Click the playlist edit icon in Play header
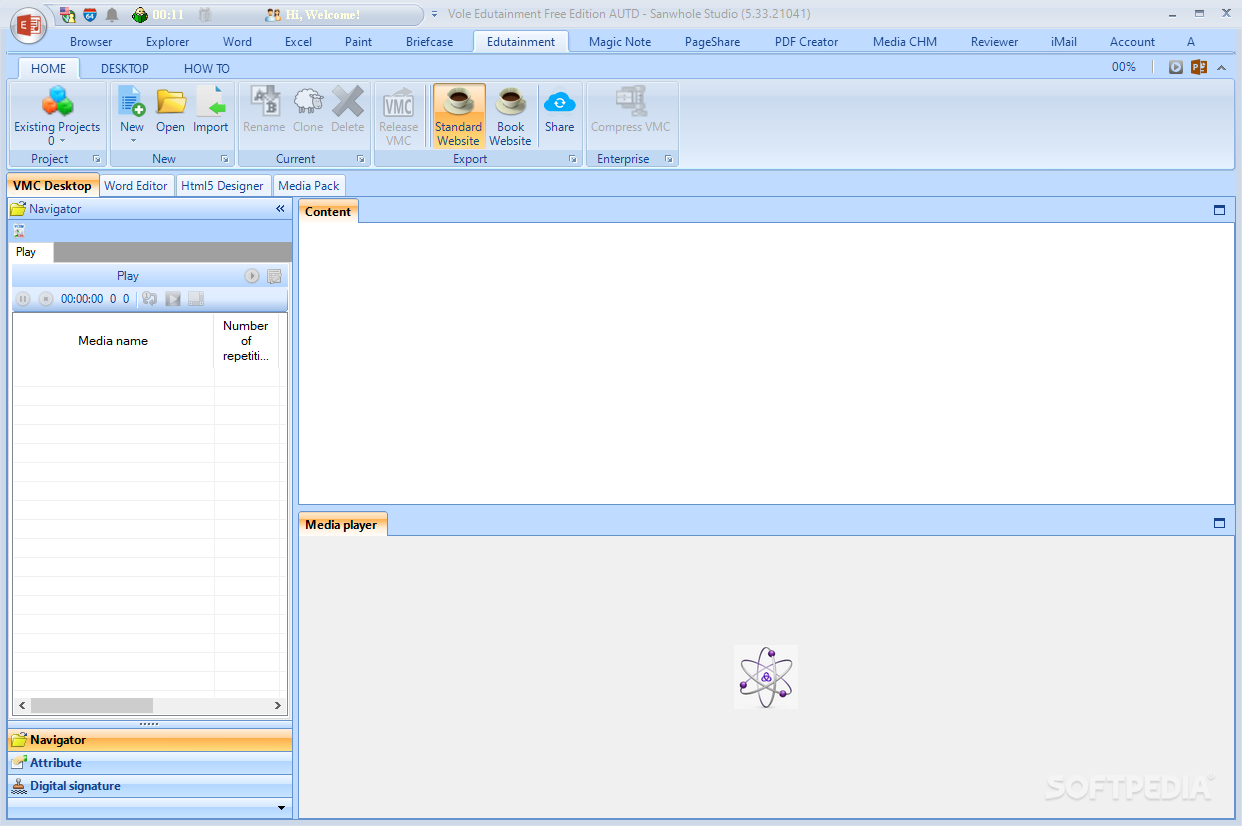Viewport: 1242px width, 826px height. pyautogui.click(x=274, y=276)
